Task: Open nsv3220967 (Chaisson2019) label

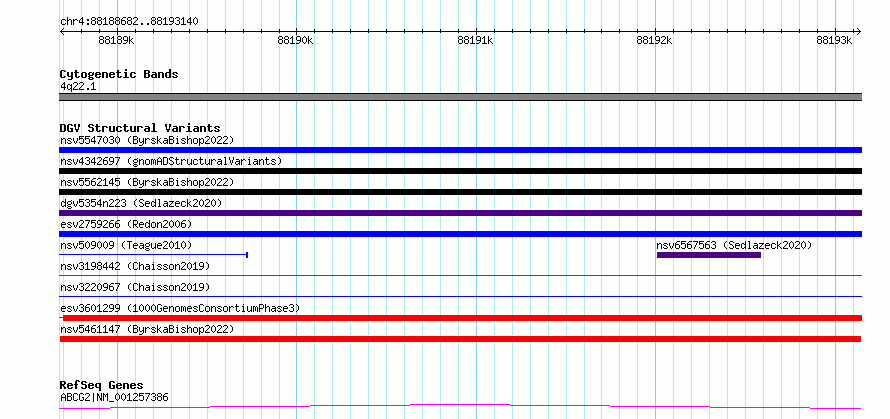Action: (x=135, y=287)
